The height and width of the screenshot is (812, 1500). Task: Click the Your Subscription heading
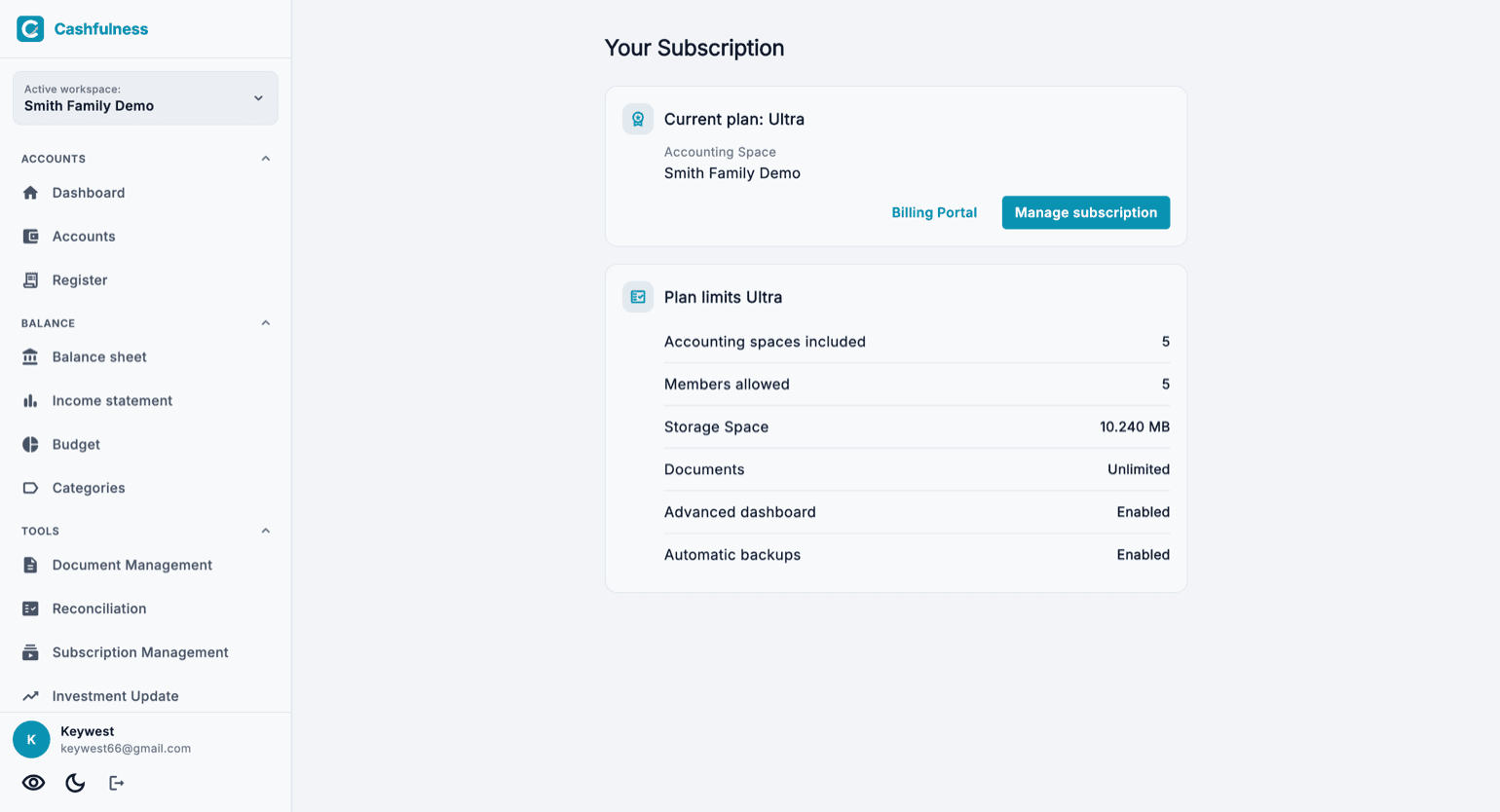pyautogui.click(x=694, y=48)
